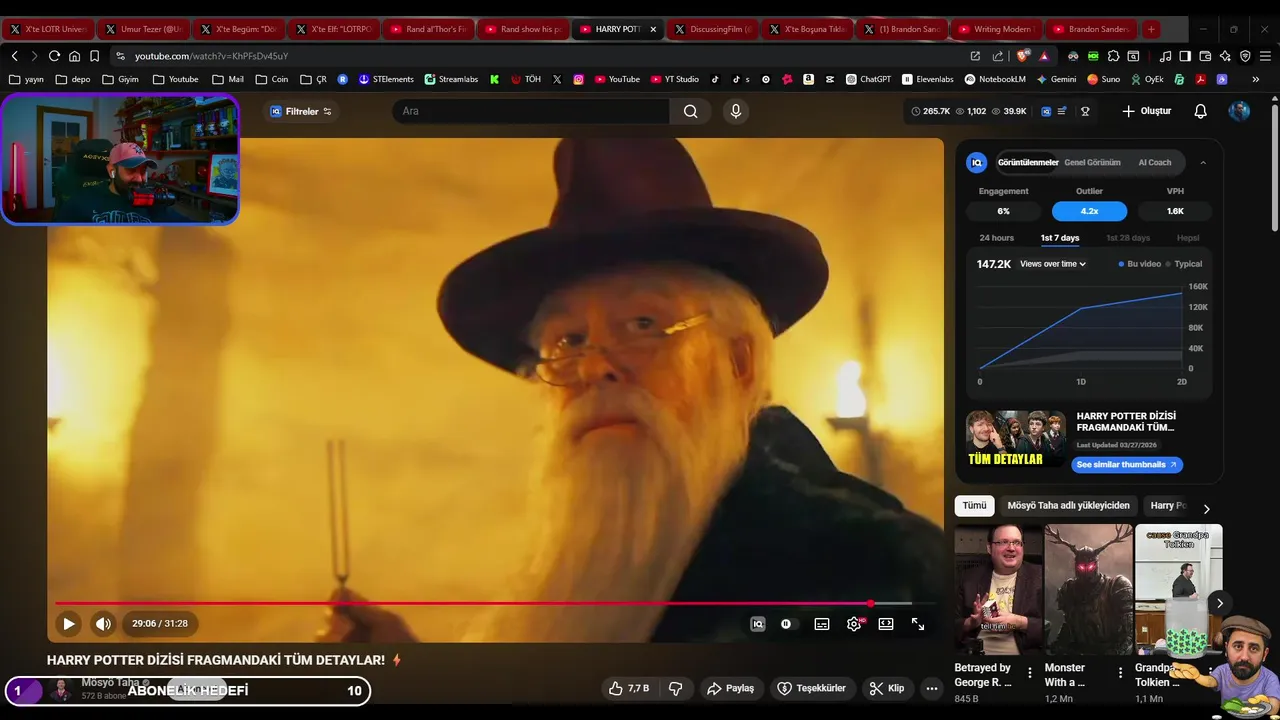Select the Tümü filter chip
The width and height of the screenshot is (1280, 720).
click(974, 506)
